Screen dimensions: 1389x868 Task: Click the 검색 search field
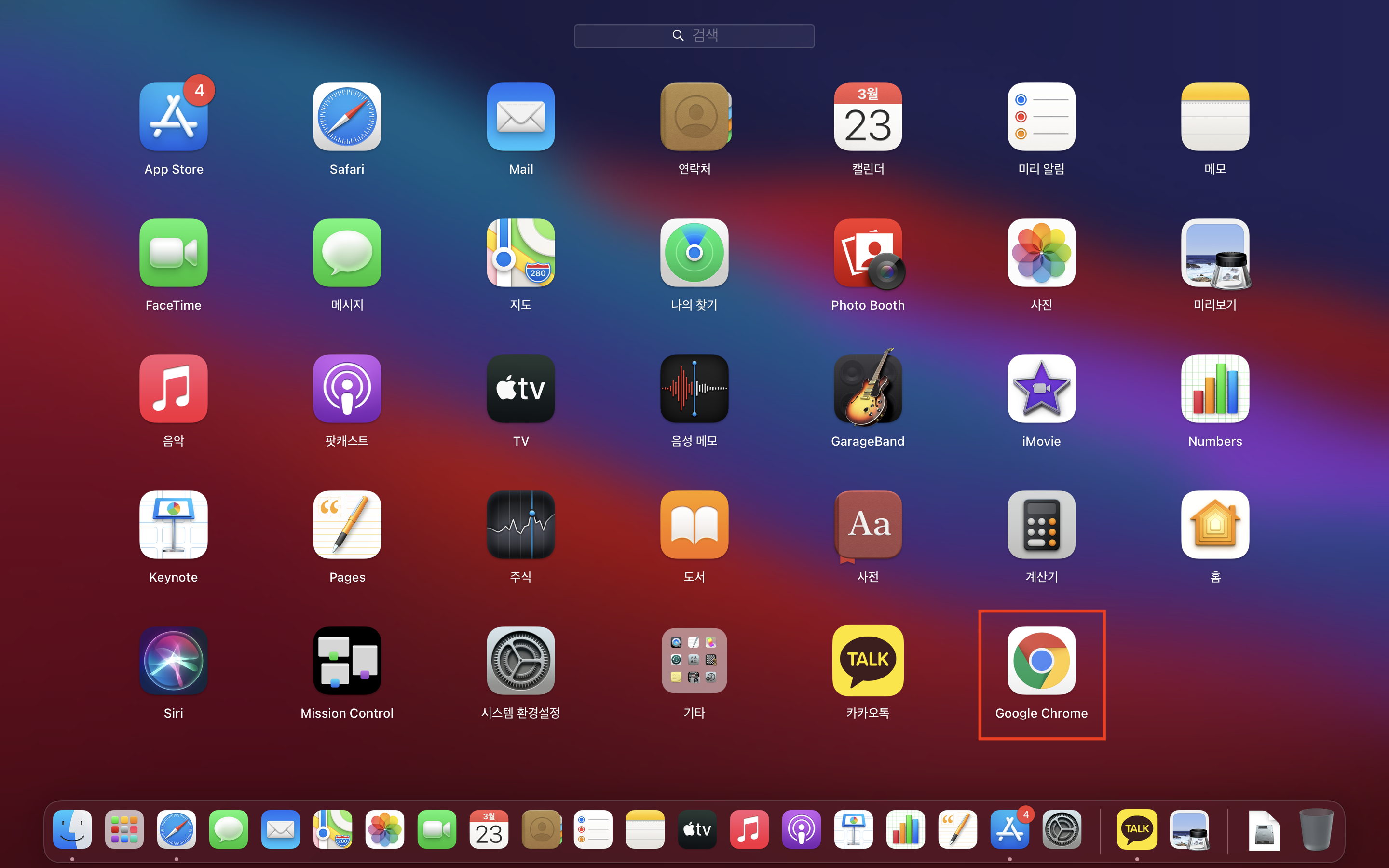[x=694, y=36]
